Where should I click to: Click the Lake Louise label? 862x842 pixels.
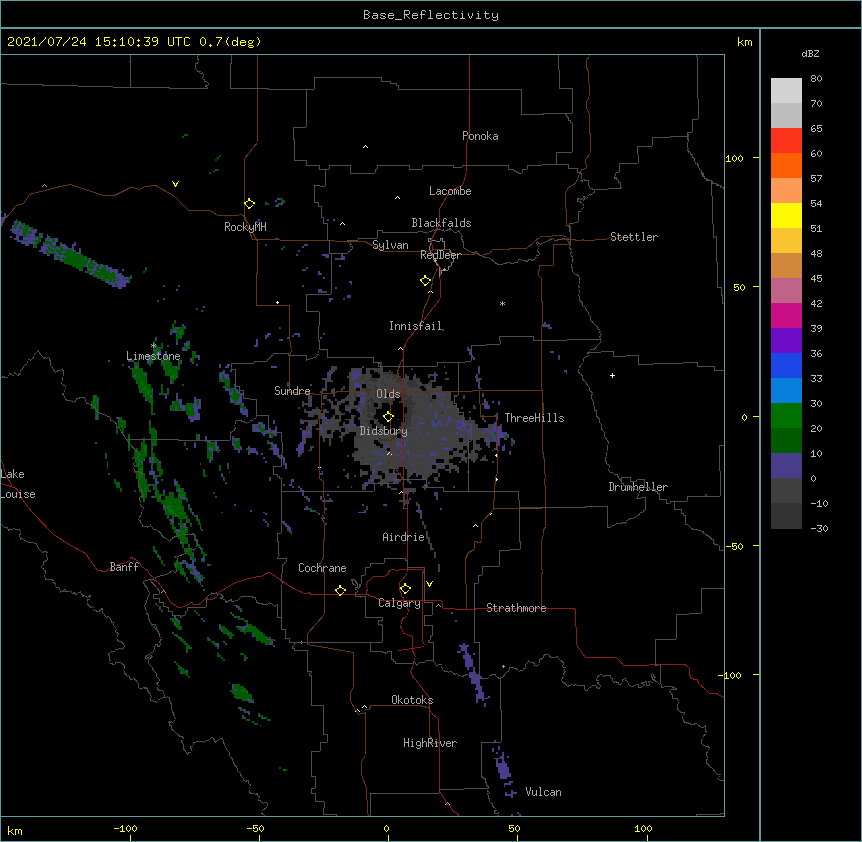[18, 484]
